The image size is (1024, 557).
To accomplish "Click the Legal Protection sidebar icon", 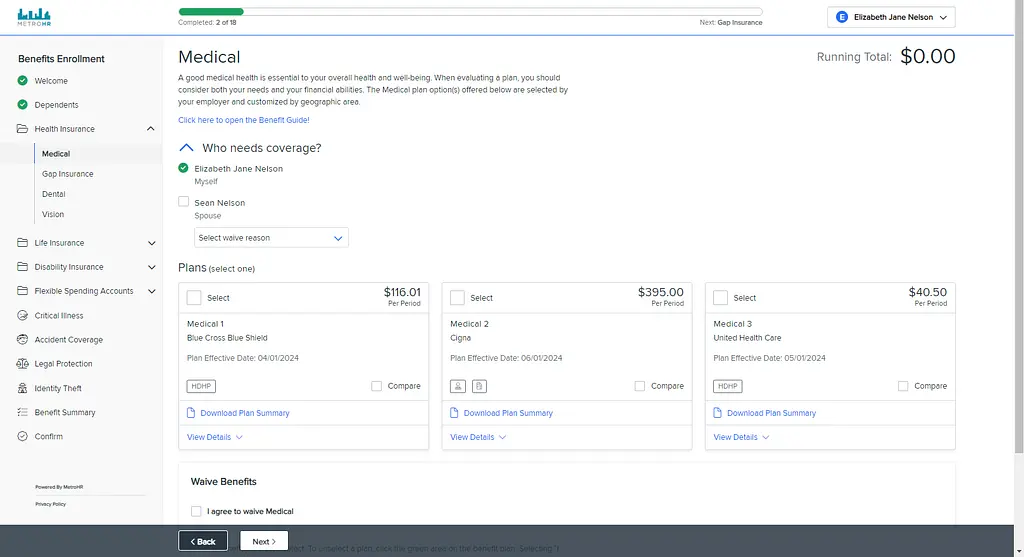I will click(x=23, y=364).
